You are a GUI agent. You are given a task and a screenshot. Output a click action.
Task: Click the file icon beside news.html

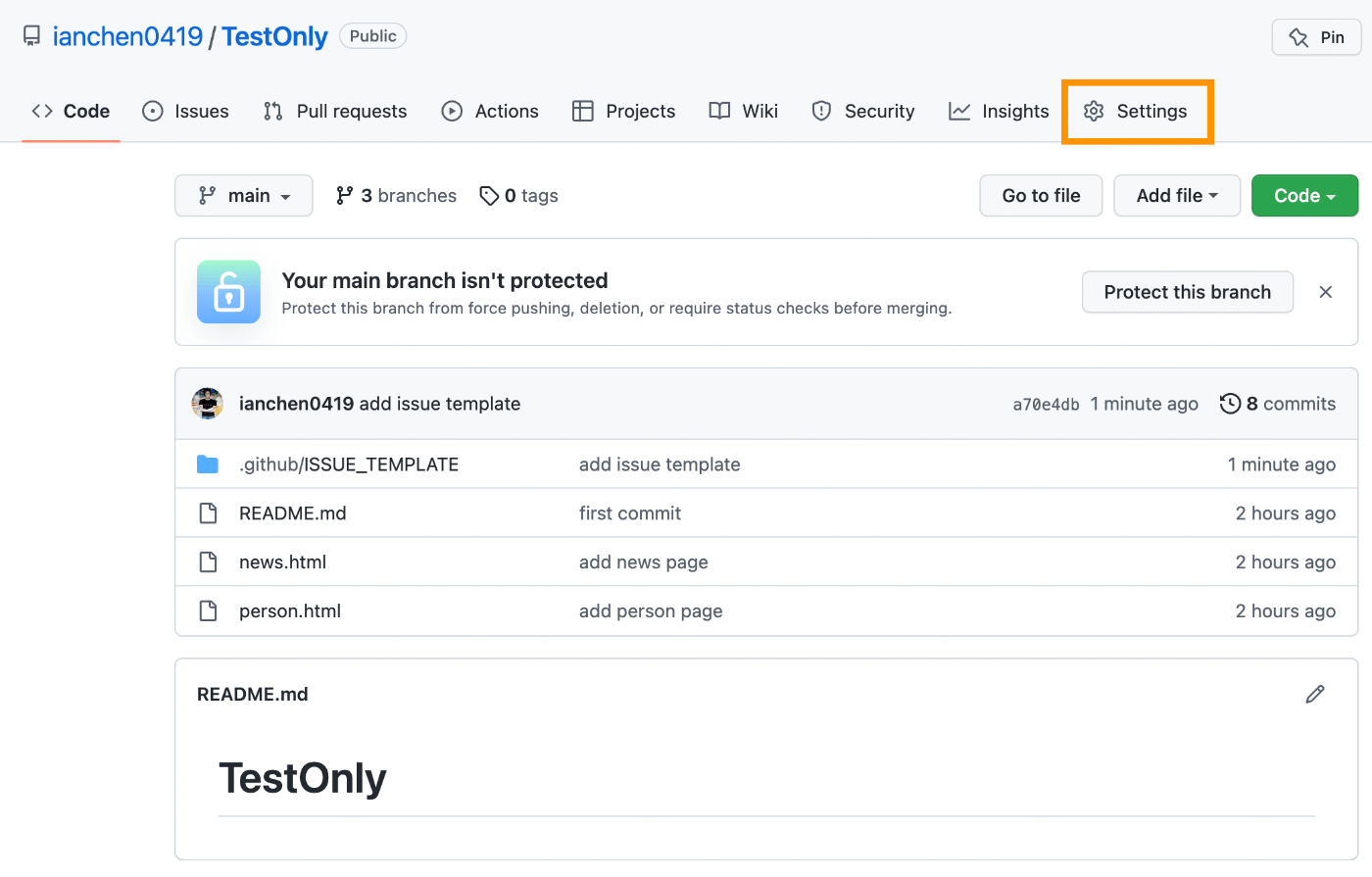(x=208, y=562)
